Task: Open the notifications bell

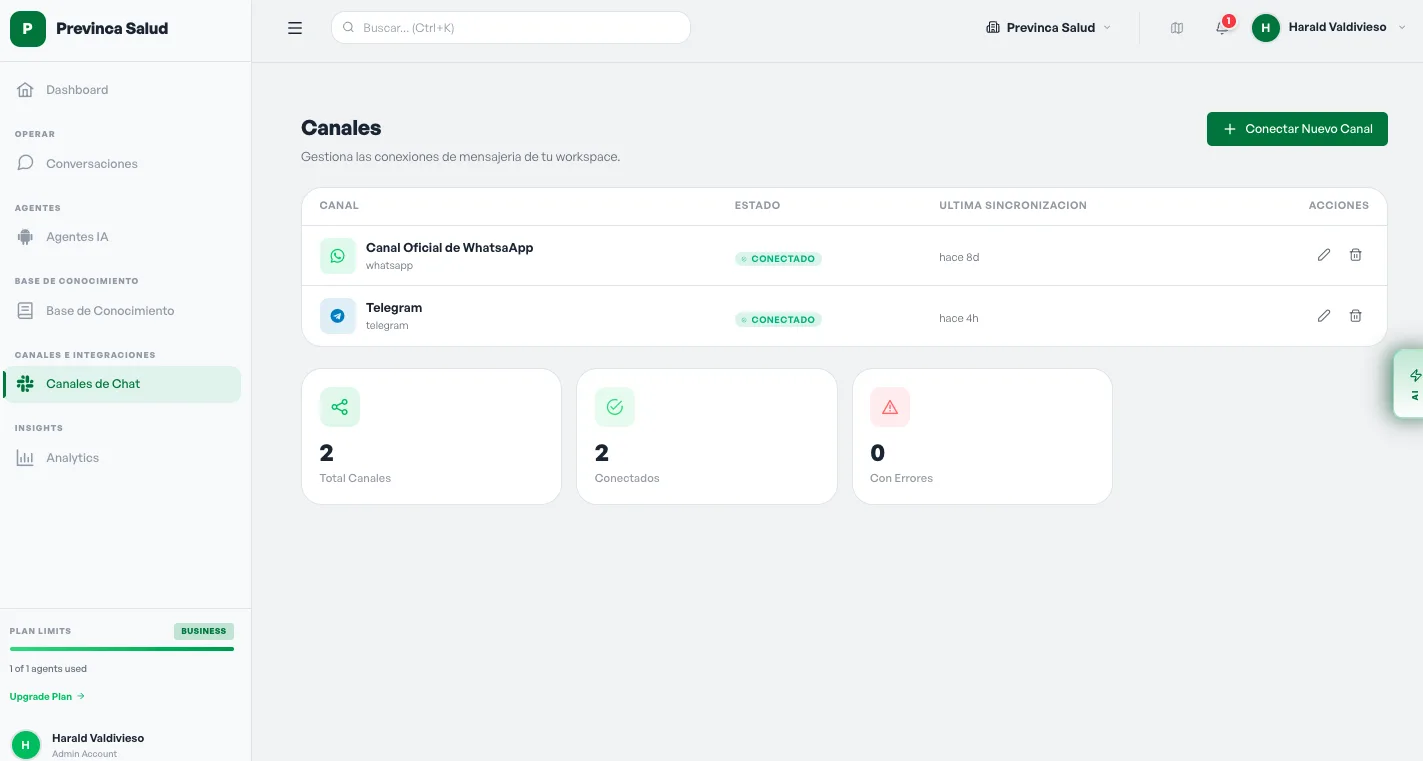Action: pyautogui.click(x=1222, y=28)
